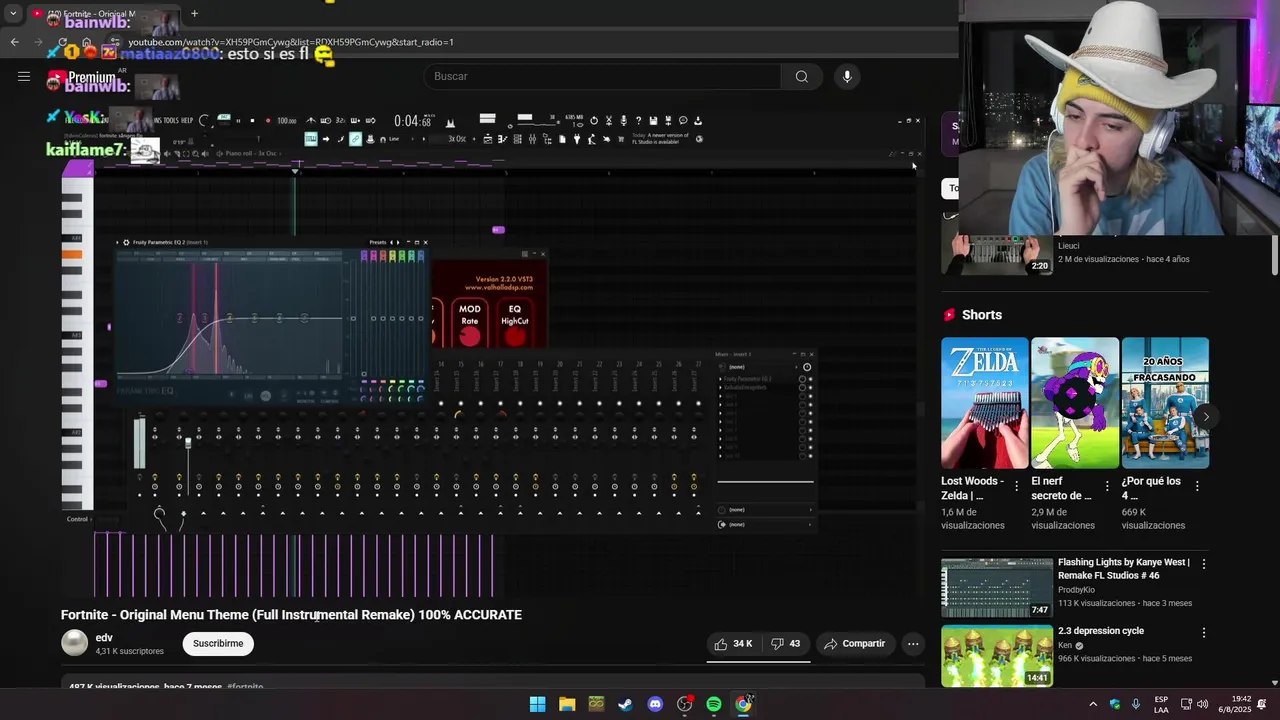The height and width of the screenshot is (720, 1280).
Task: Click the Chrome icon in the taskbar
Action: tap(743, 704)
